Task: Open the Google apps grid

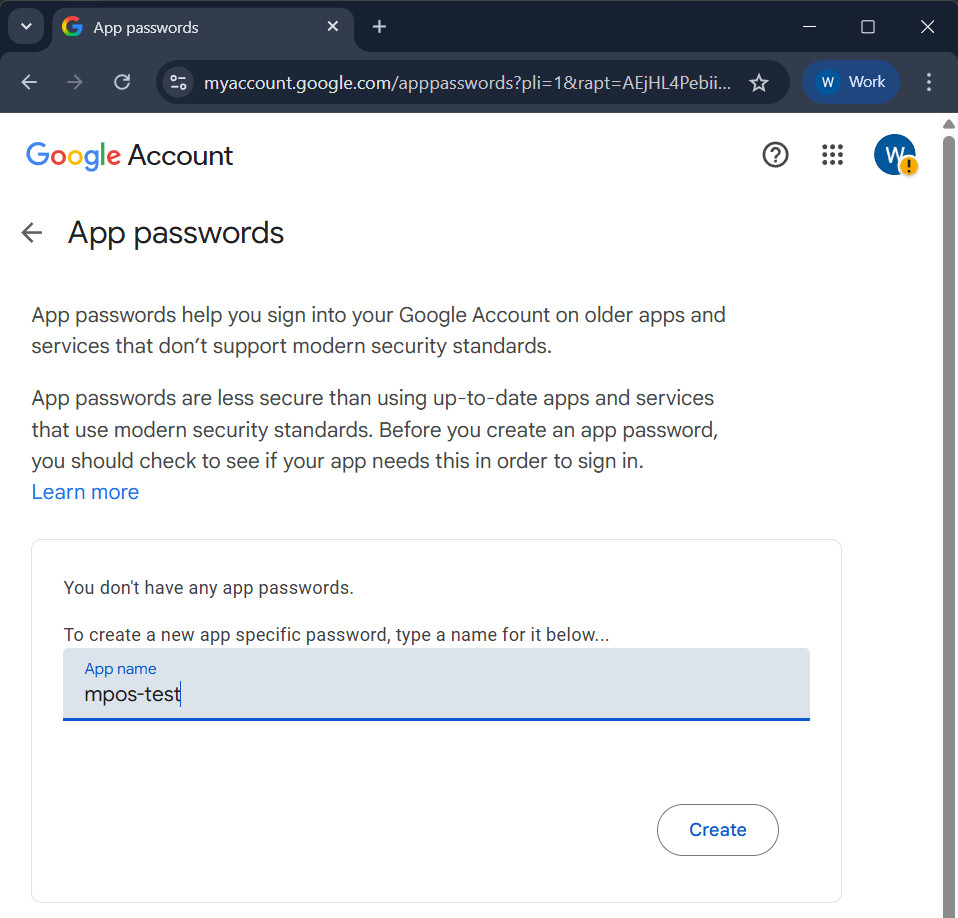Action: tap(832, 155)
